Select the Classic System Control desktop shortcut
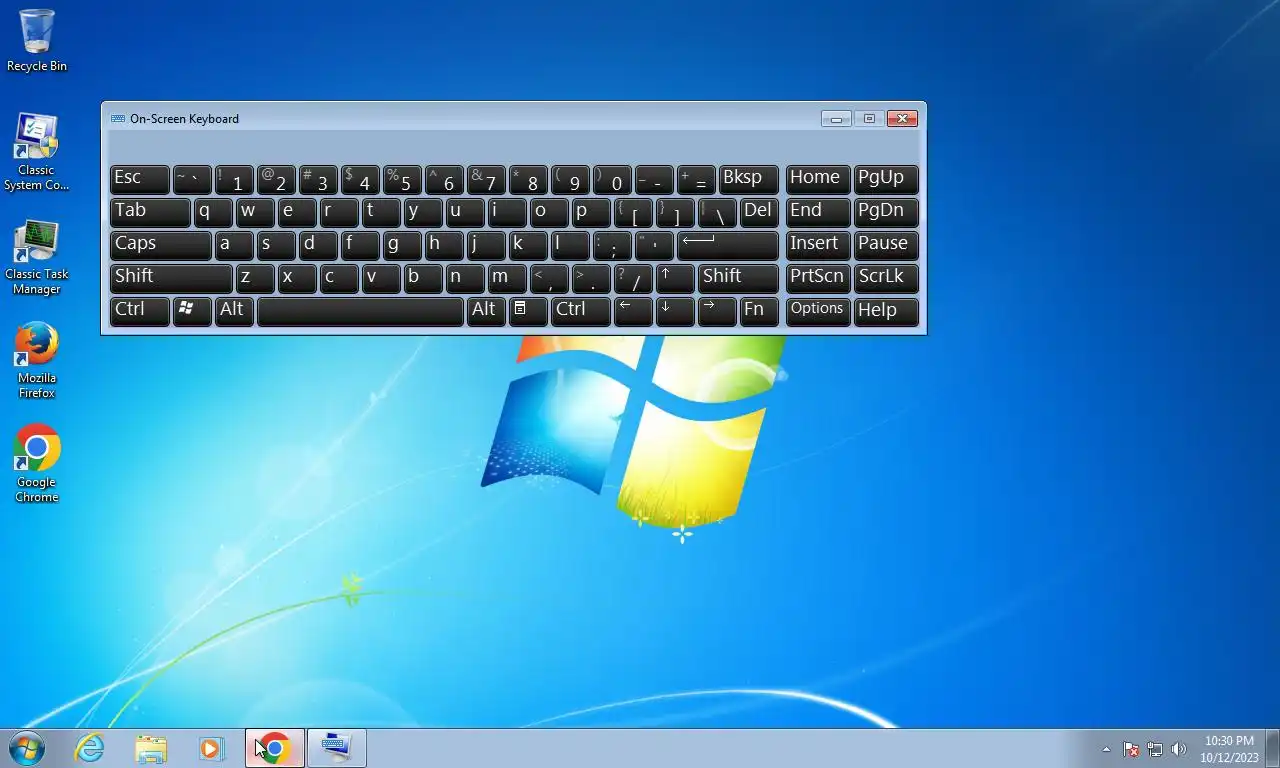The height and width of the screenshot is (768, 1280). [x=37, y=152]
